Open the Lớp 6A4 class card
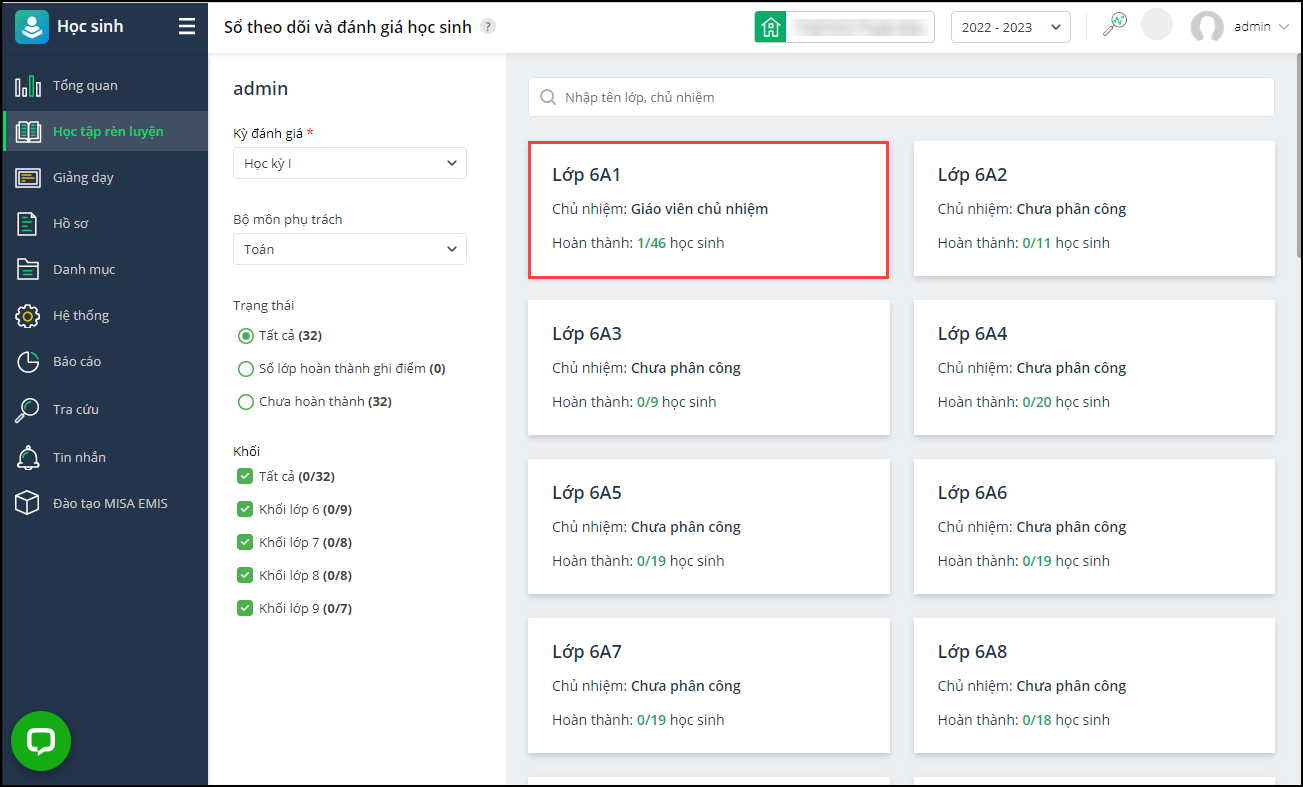Viewport: 1303px width, 787px height. coord(1094,367)
